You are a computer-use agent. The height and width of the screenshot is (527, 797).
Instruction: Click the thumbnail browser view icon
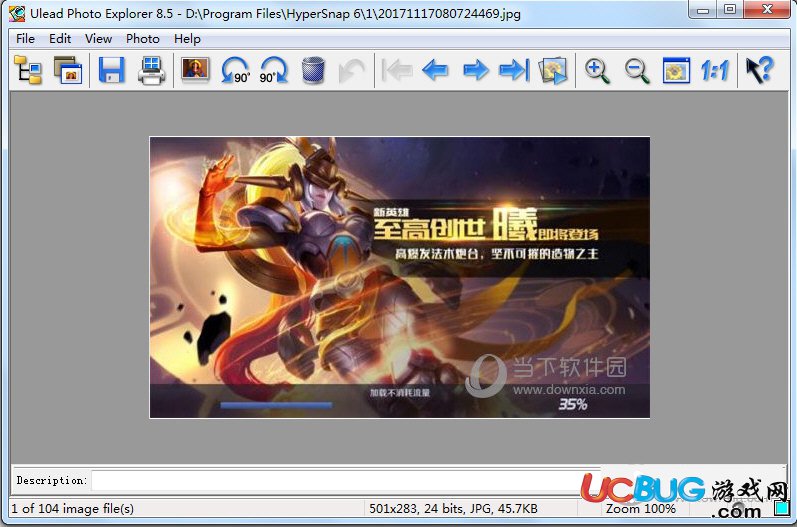pos(68,70)
